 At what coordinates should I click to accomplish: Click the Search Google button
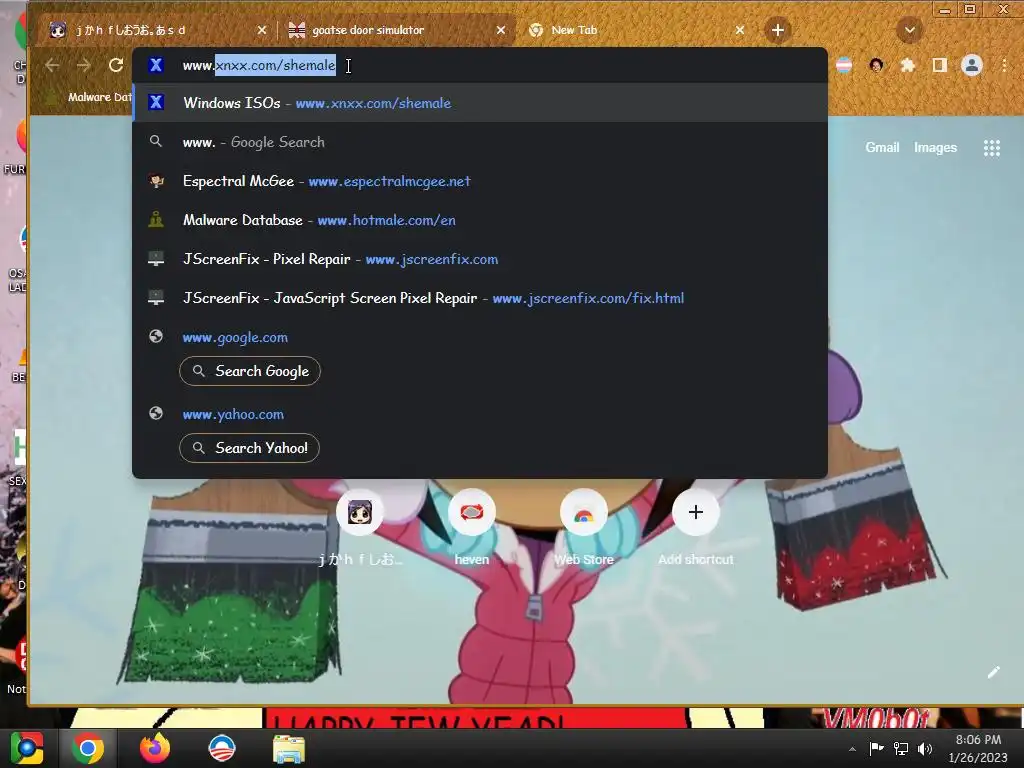250,371
